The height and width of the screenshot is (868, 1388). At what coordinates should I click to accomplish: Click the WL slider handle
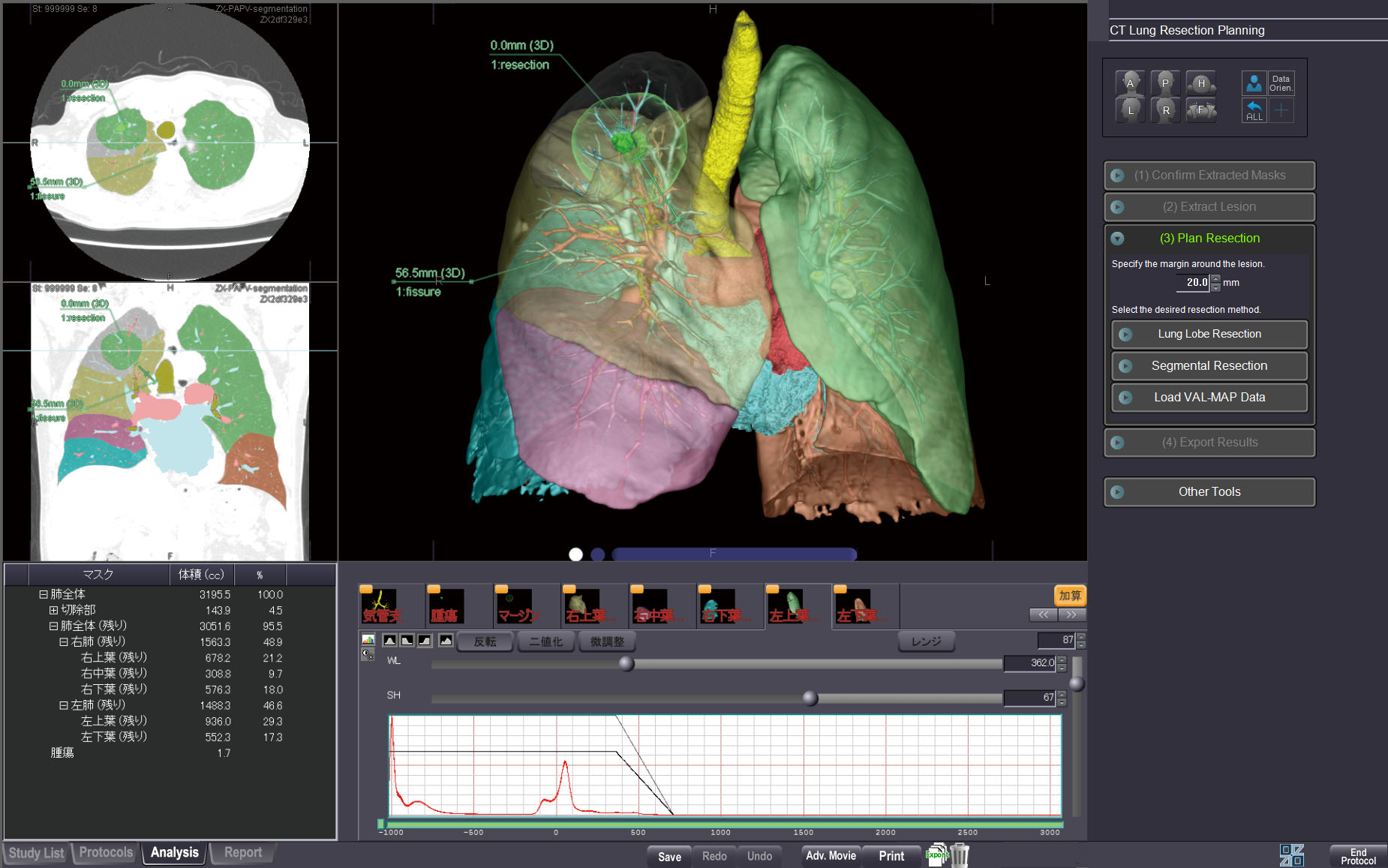coord(626,663)
